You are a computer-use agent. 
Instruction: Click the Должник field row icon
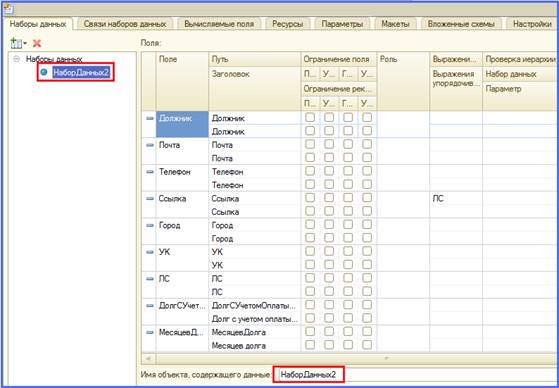[x=150, y=118]
